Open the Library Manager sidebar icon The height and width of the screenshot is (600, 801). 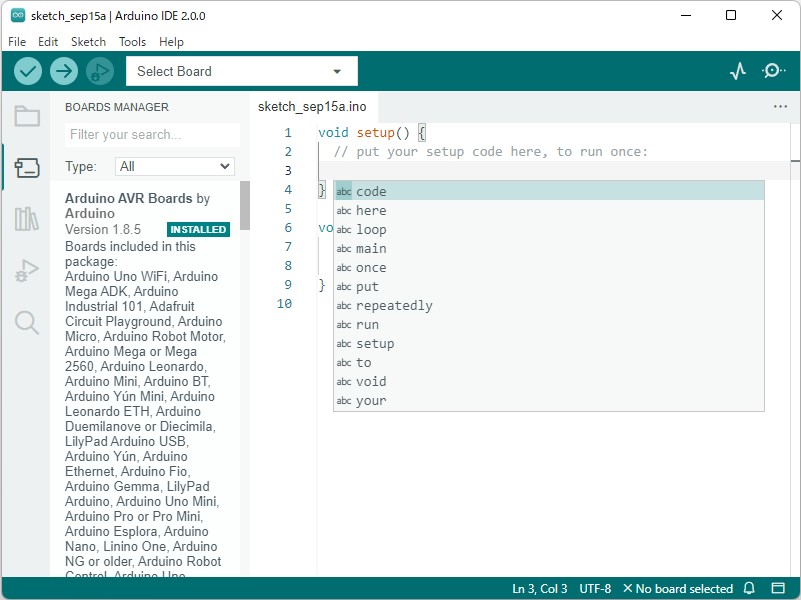(x=27, y=219)
